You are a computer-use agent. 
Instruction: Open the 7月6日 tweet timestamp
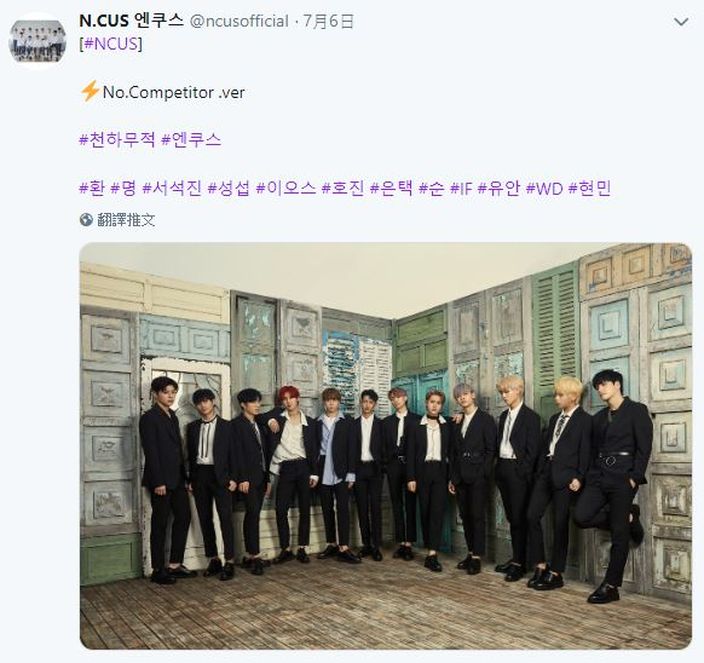[329, 21]
